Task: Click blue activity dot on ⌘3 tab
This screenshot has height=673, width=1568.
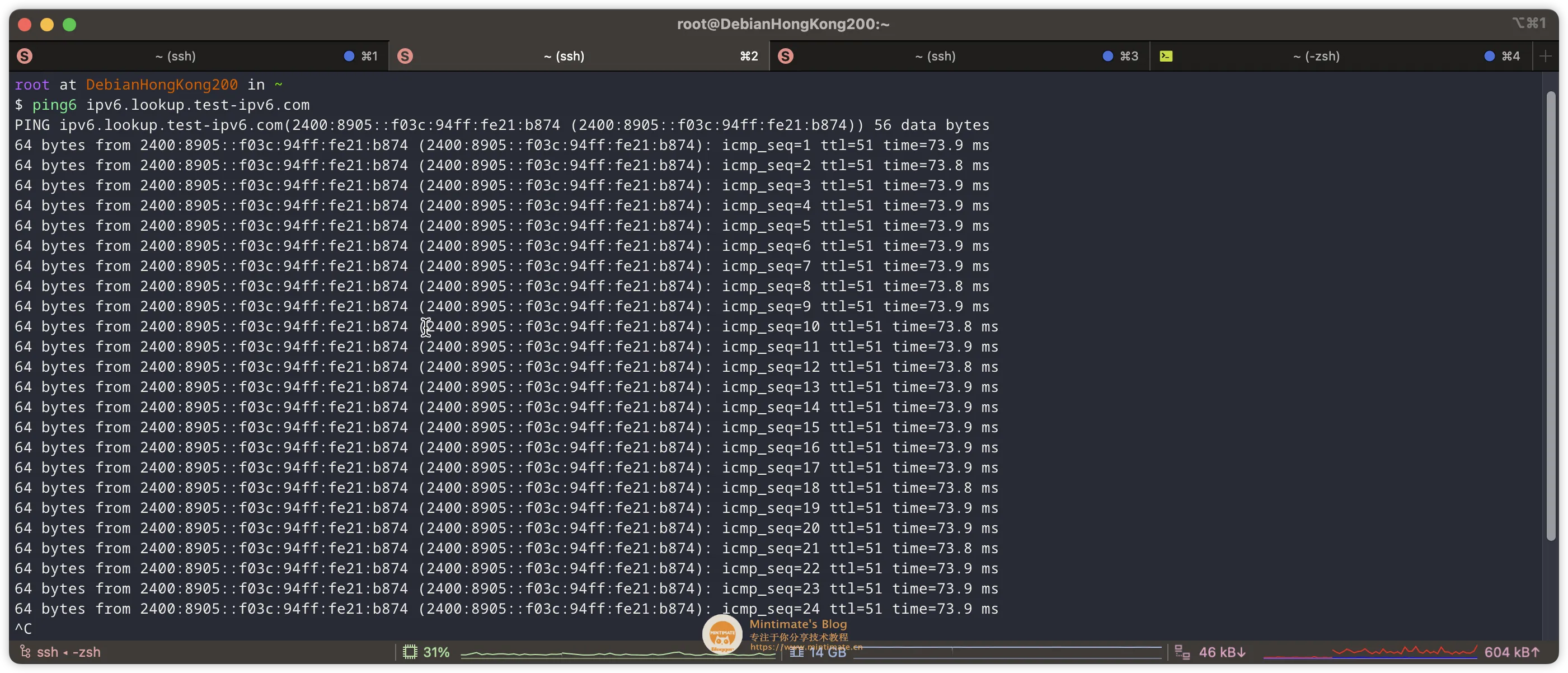Action: tap(1108, 56)
